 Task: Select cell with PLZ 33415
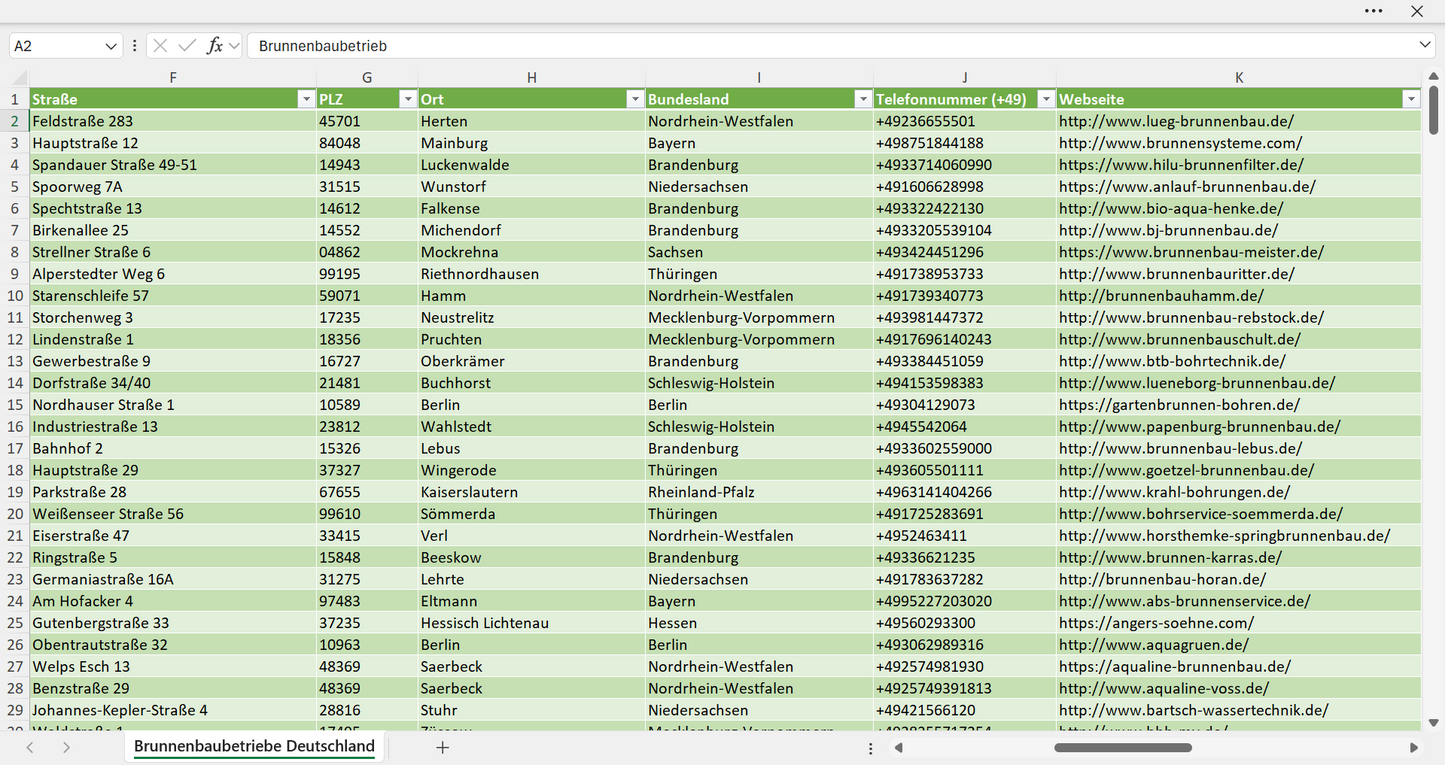click(367, 536)
